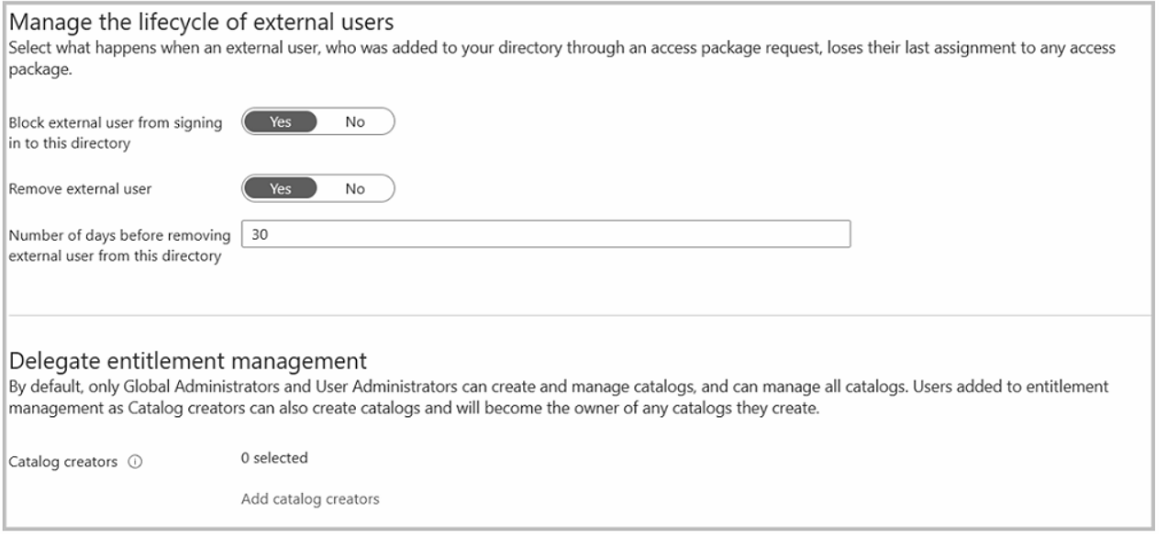This screenshot has width=1159, height=534.
Task: Open the Add catalog creators link
Action: [310, 499]
